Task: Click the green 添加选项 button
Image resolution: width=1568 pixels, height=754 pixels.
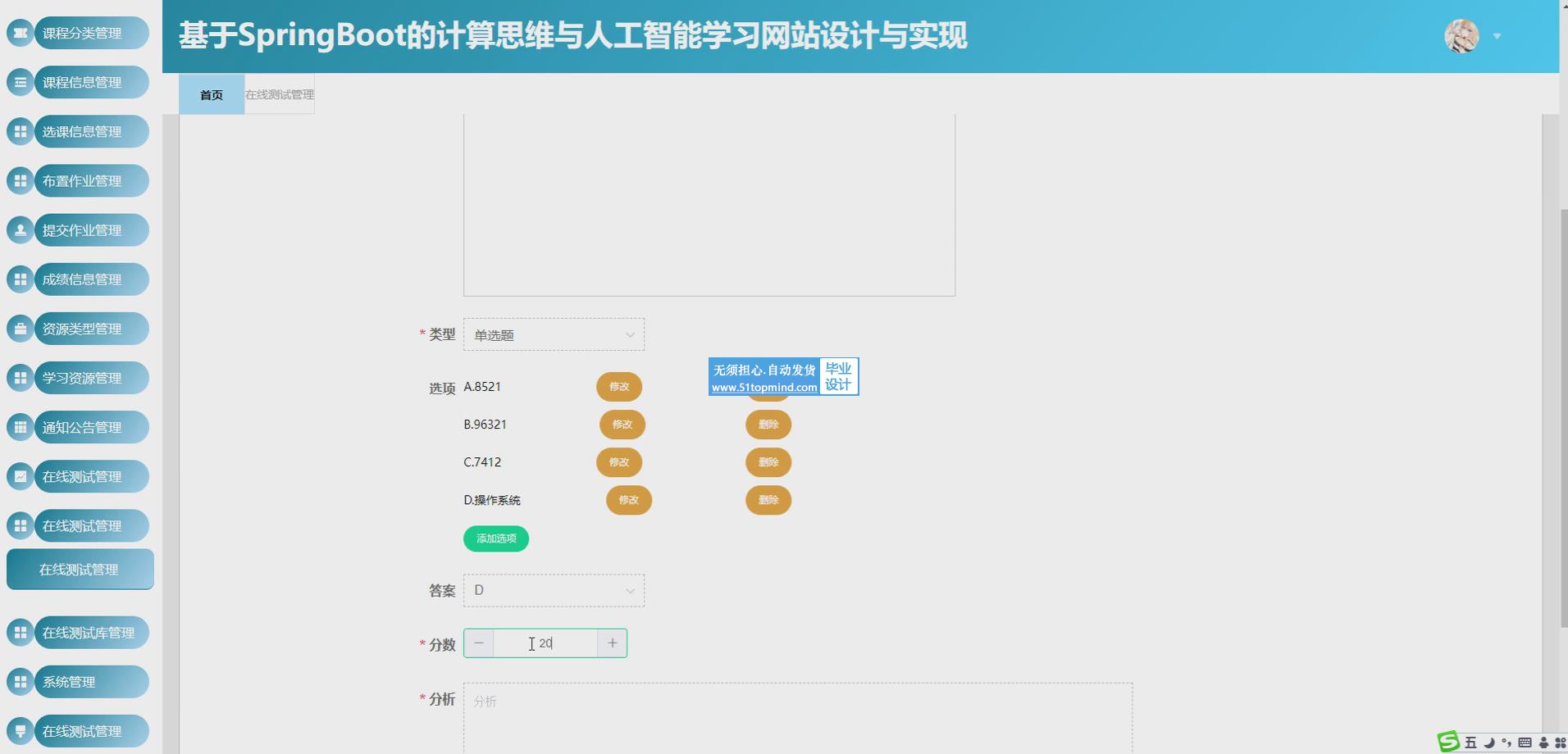Action: click(496, 538)
